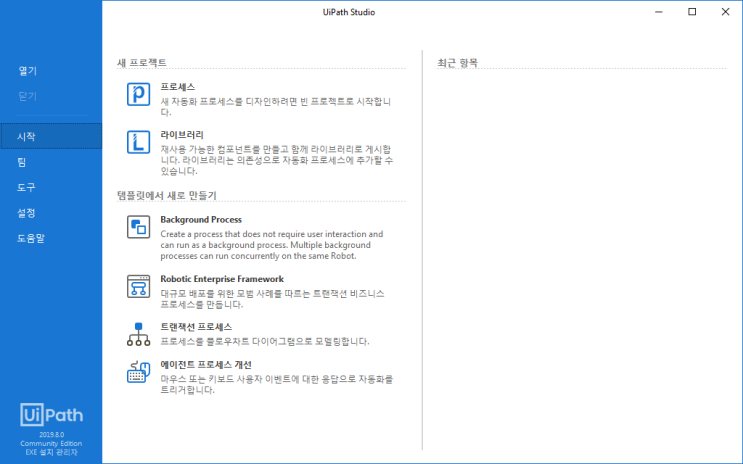Click the 프로세스 description starting '새 자동화 프로세스를'
Viewport: 743px width, 464px height.
[276, 107]
